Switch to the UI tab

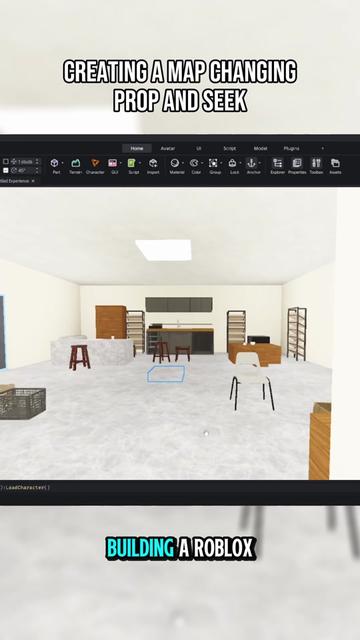[x=199, y=148]
